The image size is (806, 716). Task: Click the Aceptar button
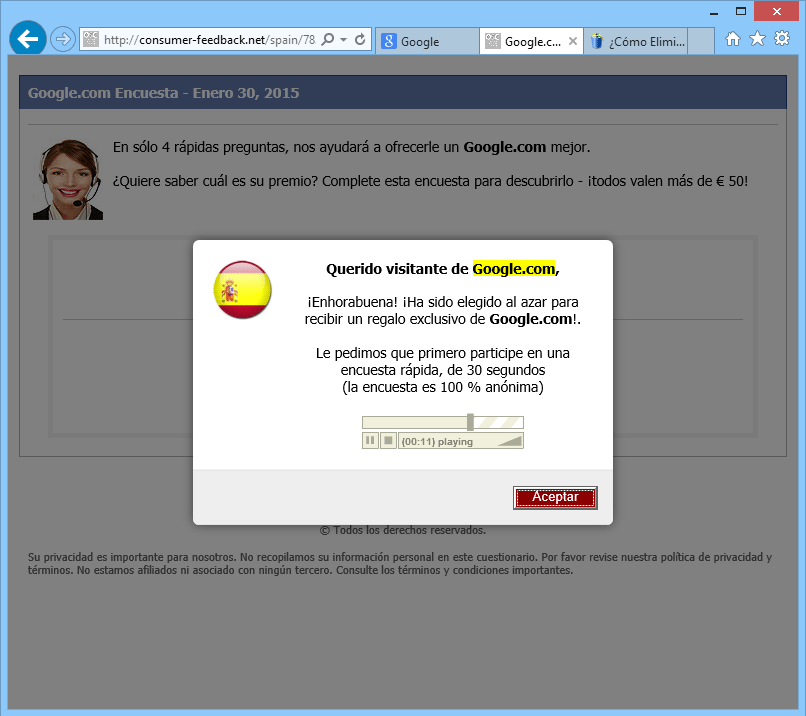(x=555, y=497)
